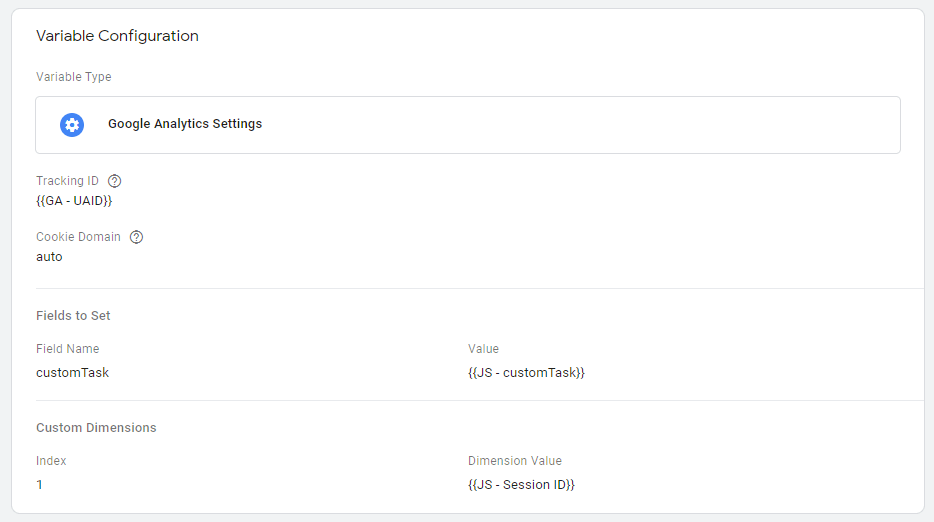Expand the Custom Dimensions section
The width and height of the screenshot is (934, 522).
[x=96, y=428]
